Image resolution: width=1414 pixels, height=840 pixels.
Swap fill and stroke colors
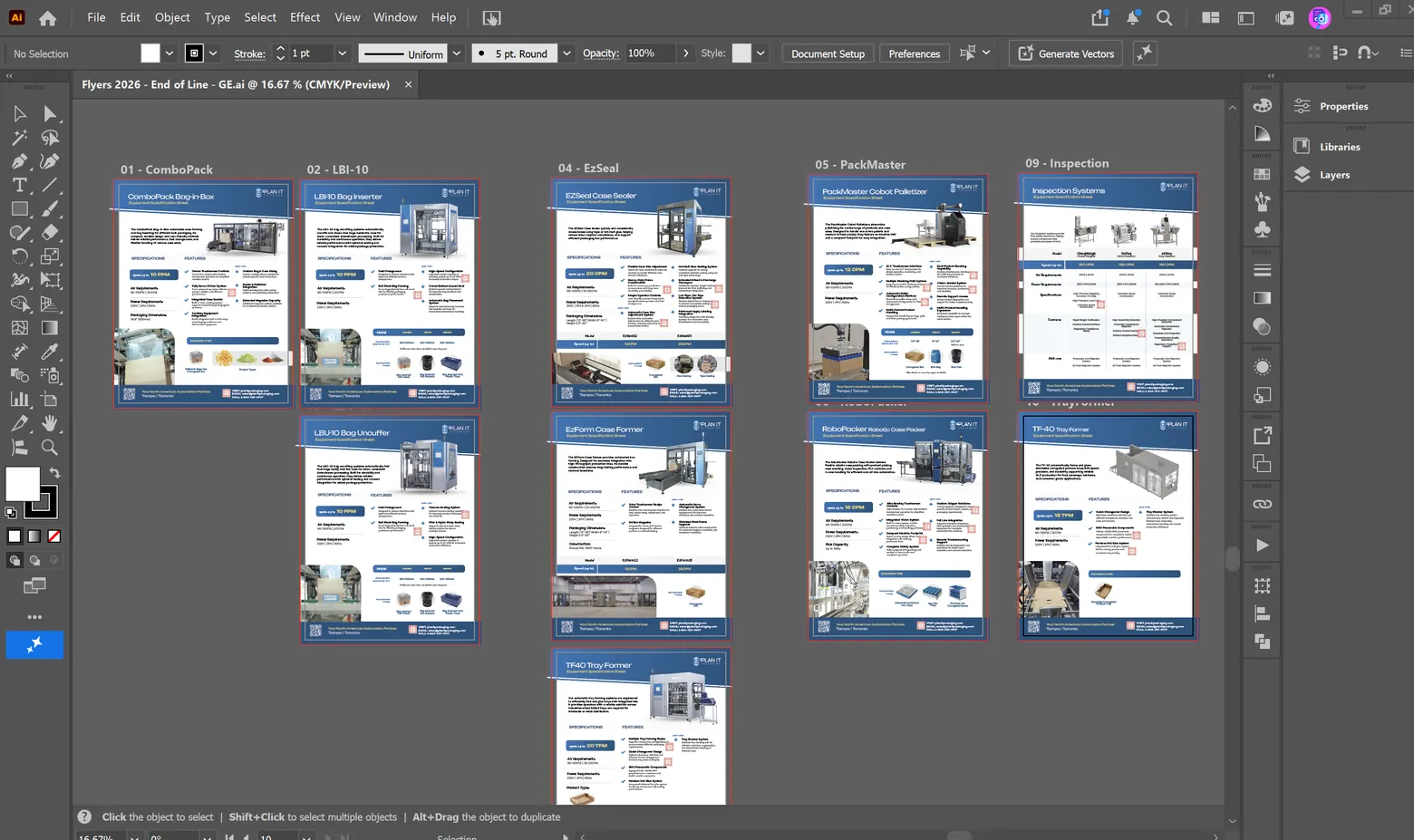click(54, 472)
